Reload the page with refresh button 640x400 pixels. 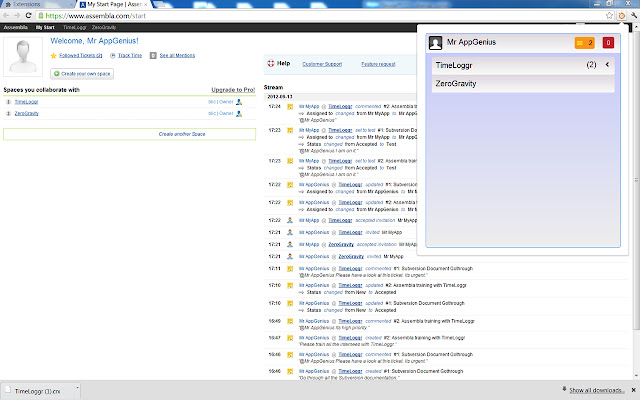pos(28,16)
